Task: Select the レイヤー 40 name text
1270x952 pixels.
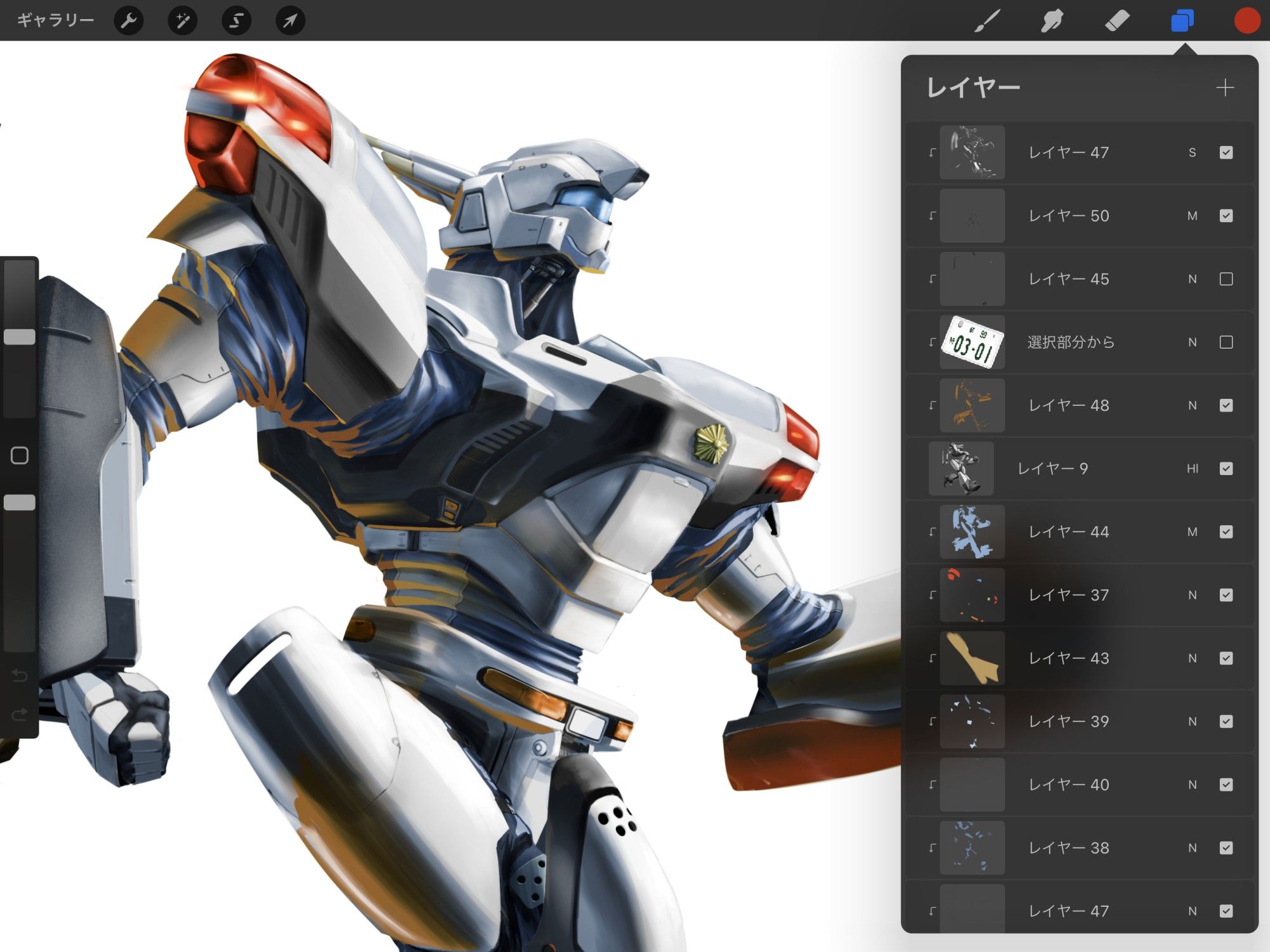Action: 1069,784
